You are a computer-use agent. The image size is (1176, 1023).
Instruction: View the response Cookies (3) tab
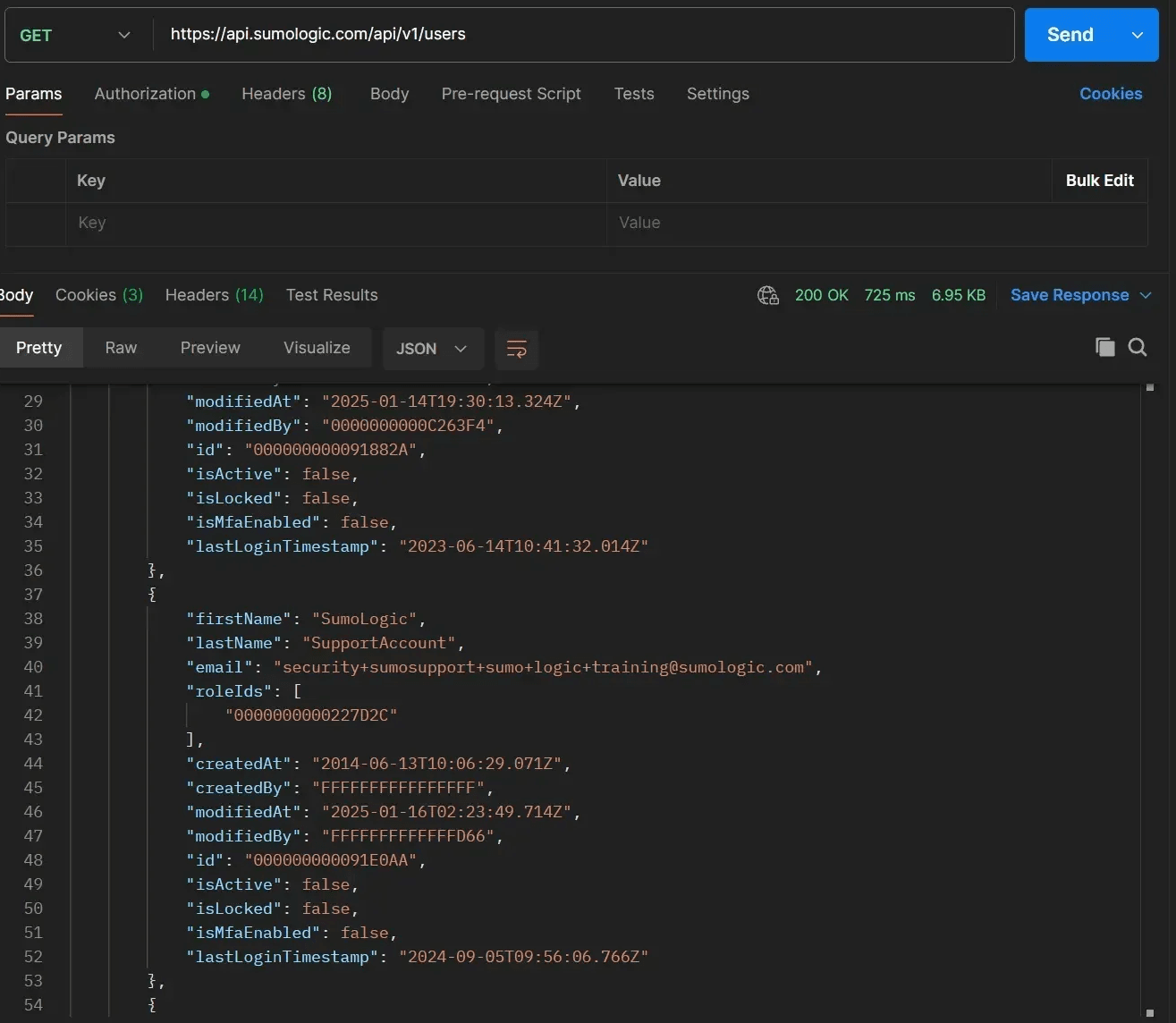tap(98, 295)
